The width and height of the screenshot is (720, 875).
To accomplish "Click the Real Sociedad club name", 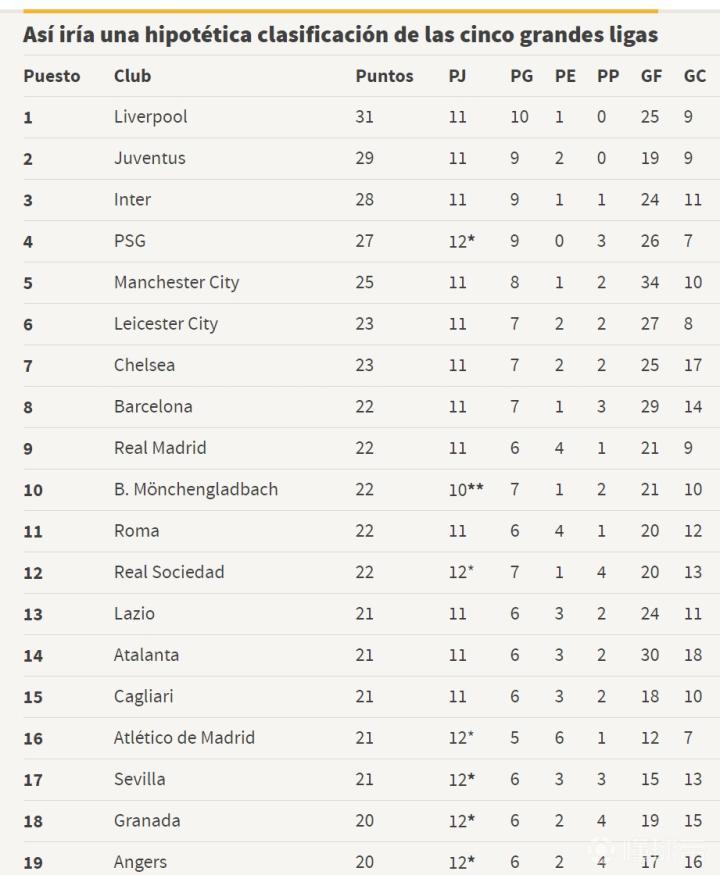I will click(169, 572).
